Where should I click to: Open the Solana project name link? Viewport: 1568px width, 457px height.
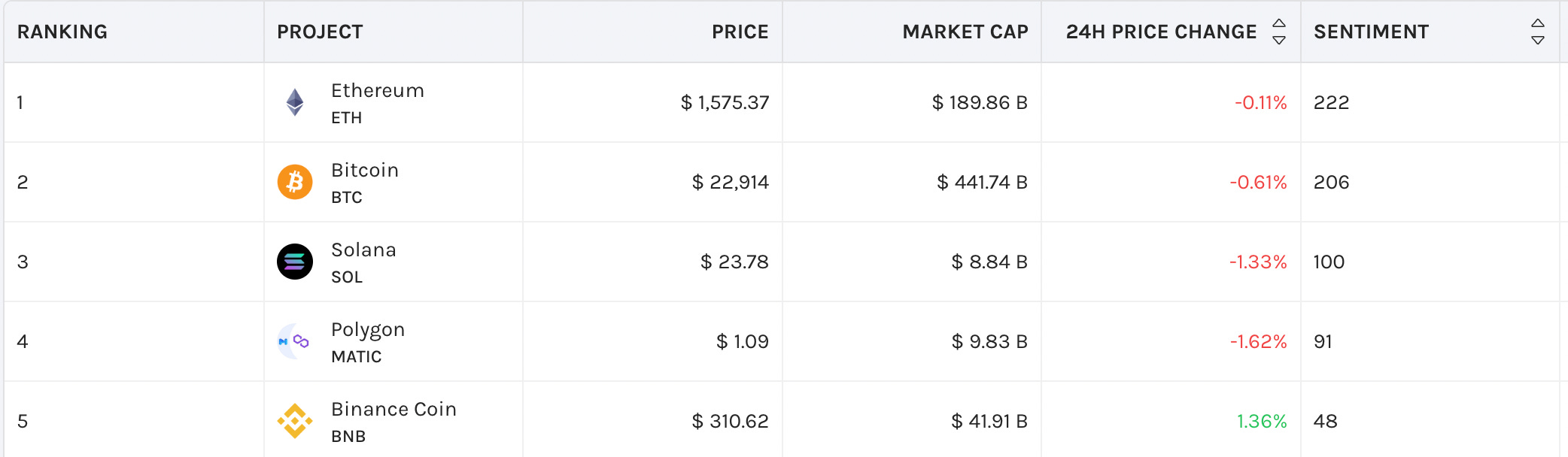click(x=363, y=250)
